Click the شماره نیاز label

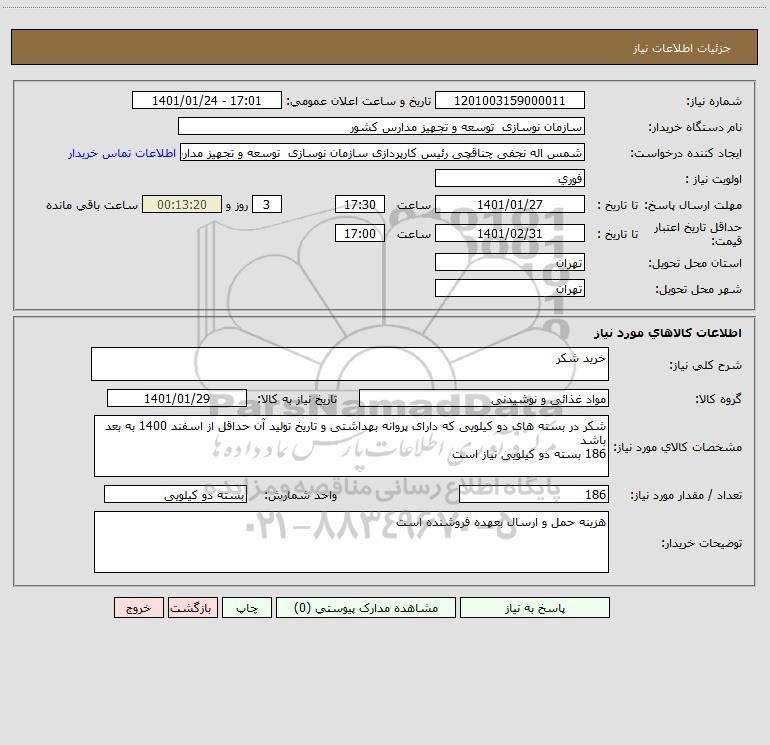(x=714, y=101)
